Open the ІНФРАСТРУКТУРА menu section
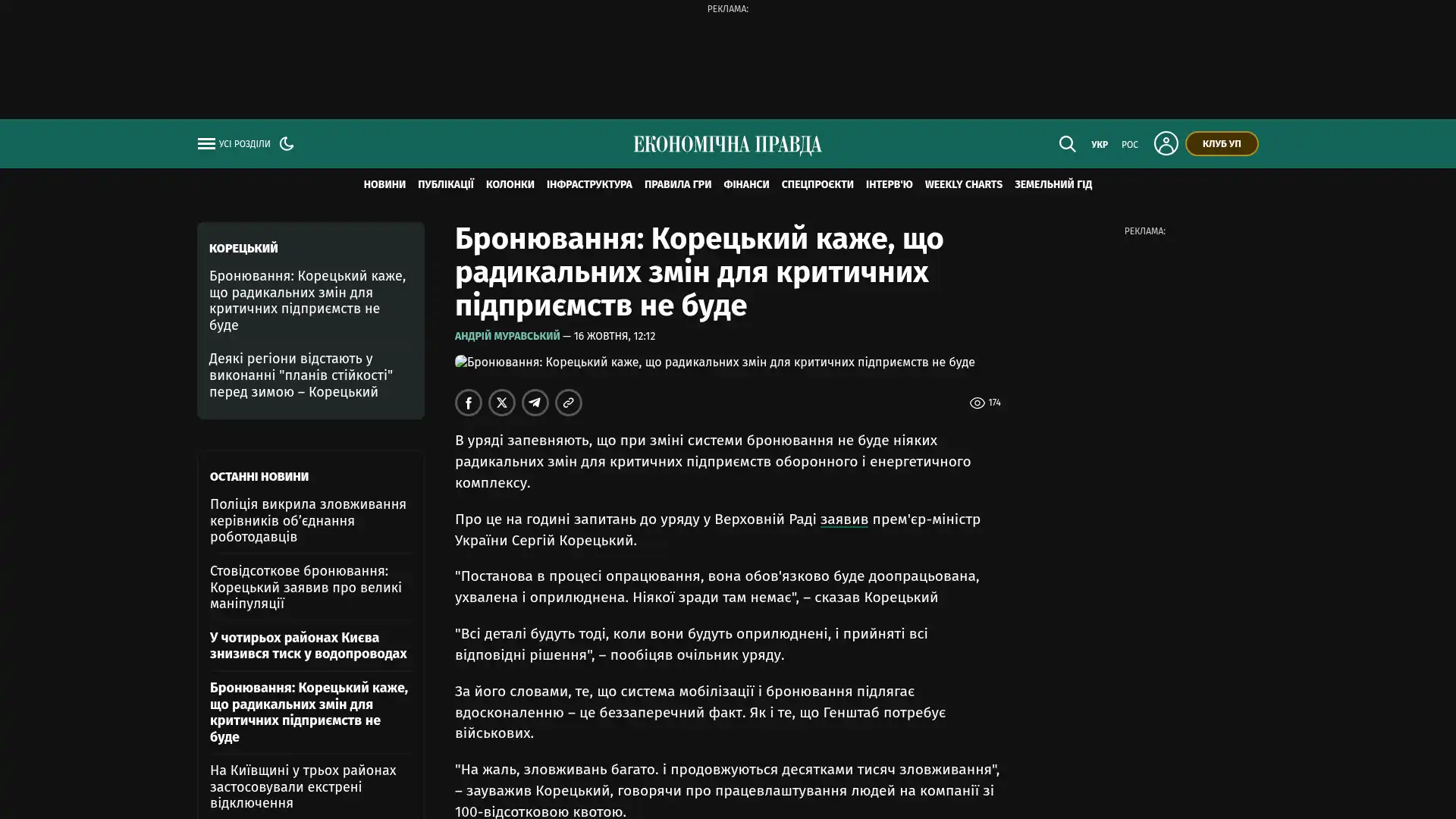Screen dimensions: 1456x819 pos(589,184)
